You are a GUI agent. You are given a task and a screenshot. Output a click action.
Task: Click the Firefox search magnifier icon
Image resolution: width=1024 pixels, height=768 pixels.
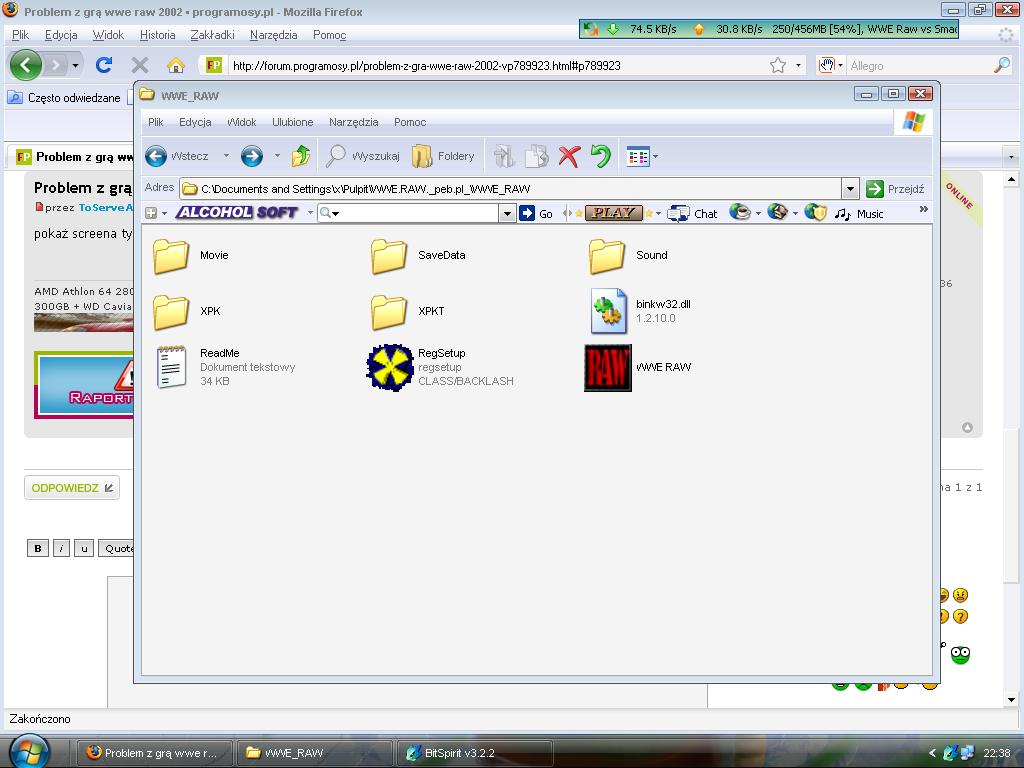(x=1002, y=65)
